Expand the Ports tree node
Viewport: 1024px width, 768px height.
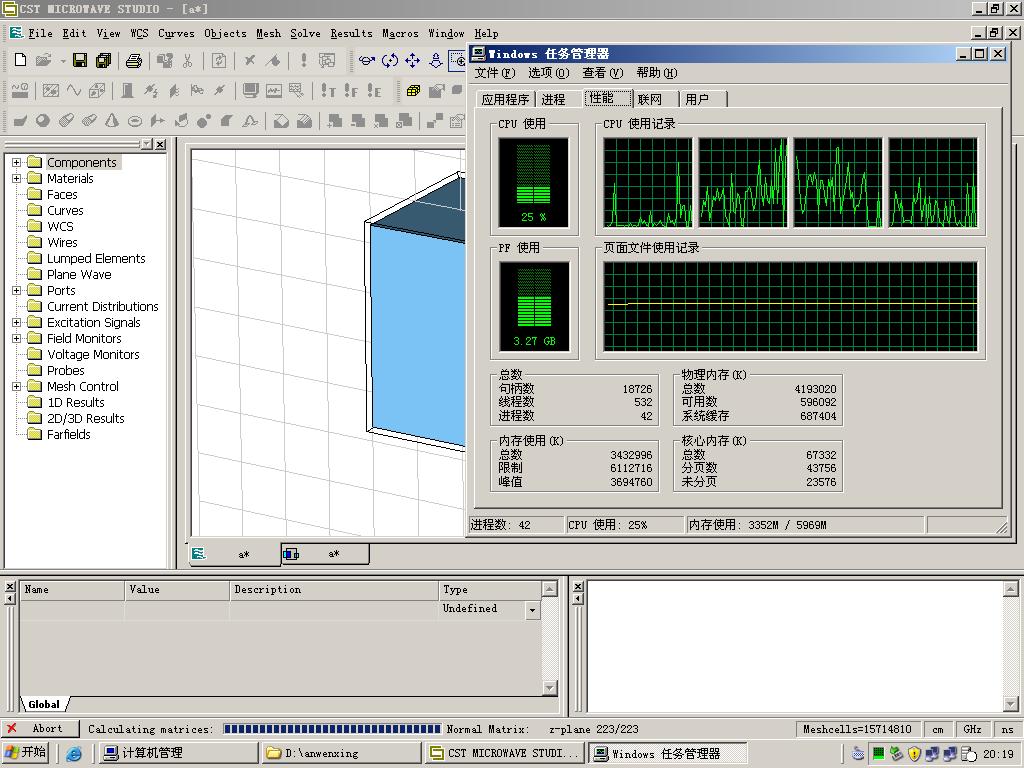pyautogui.click(x=16, y=291)
